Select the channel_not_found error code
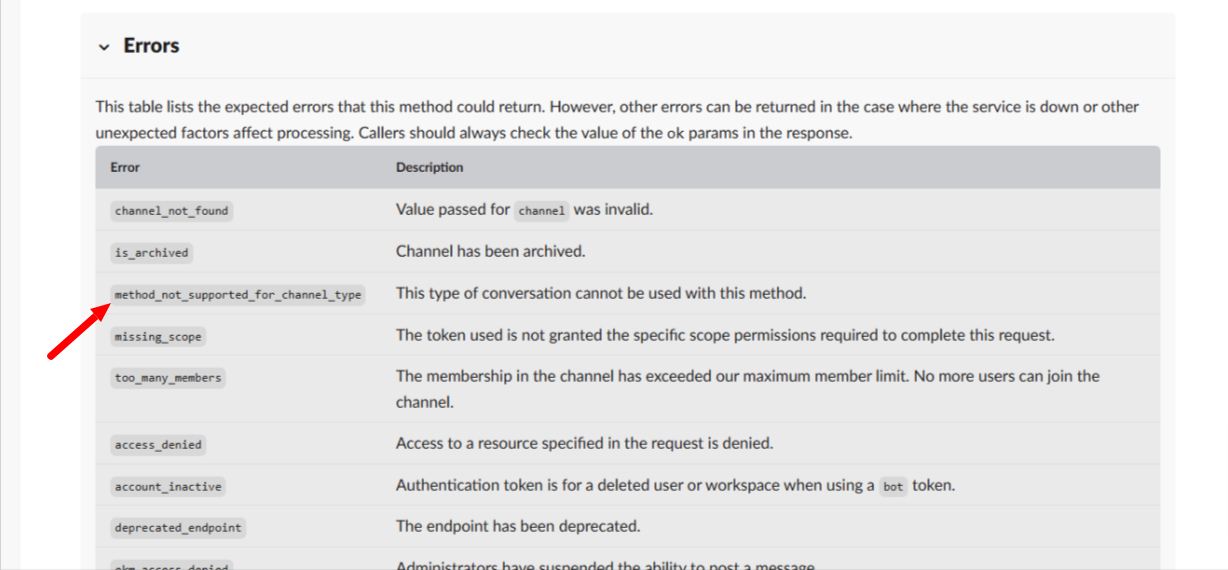This screenshot has height=570, width=1228. [x=172, y=211]
